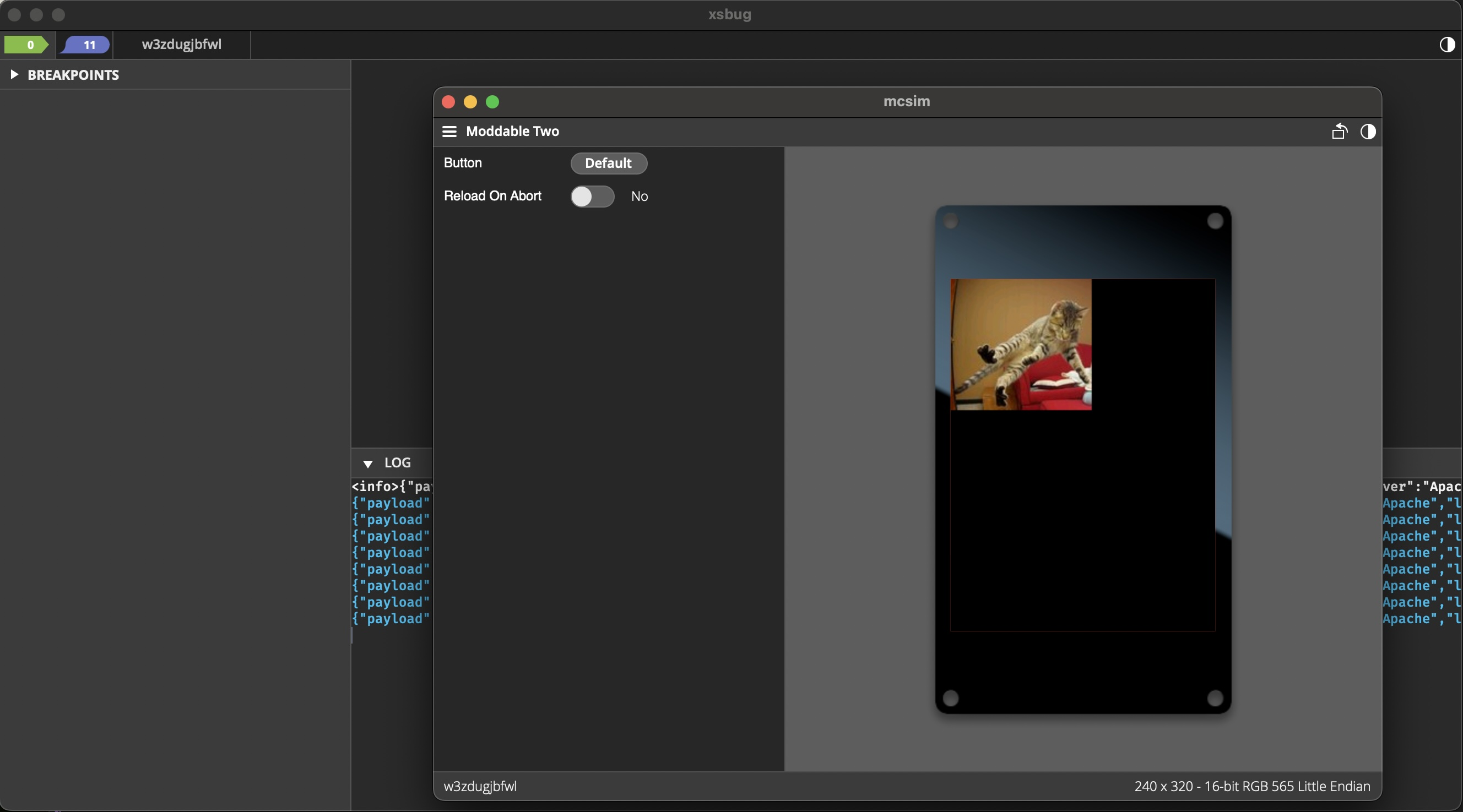The height and width of the screenshot is (812, 1463).
Task: Click the top-left simulator corner screw
Action: pos(951,221)
